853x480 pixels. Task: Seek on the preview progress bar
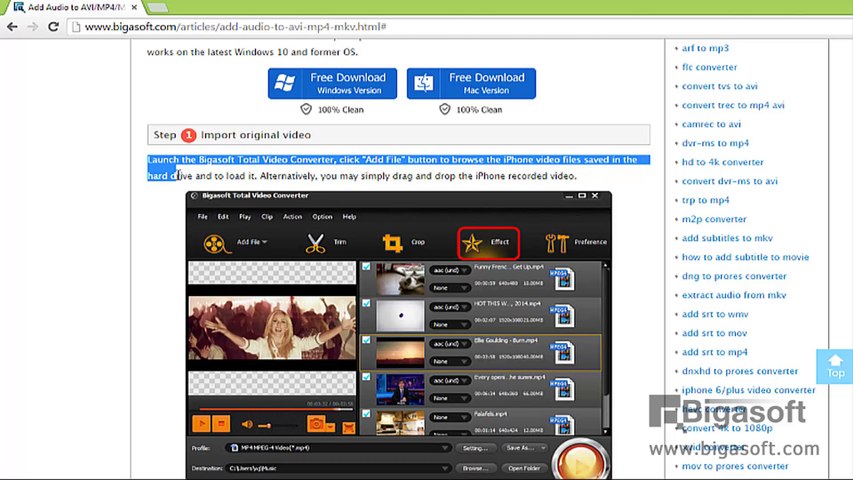coord(275,409)
